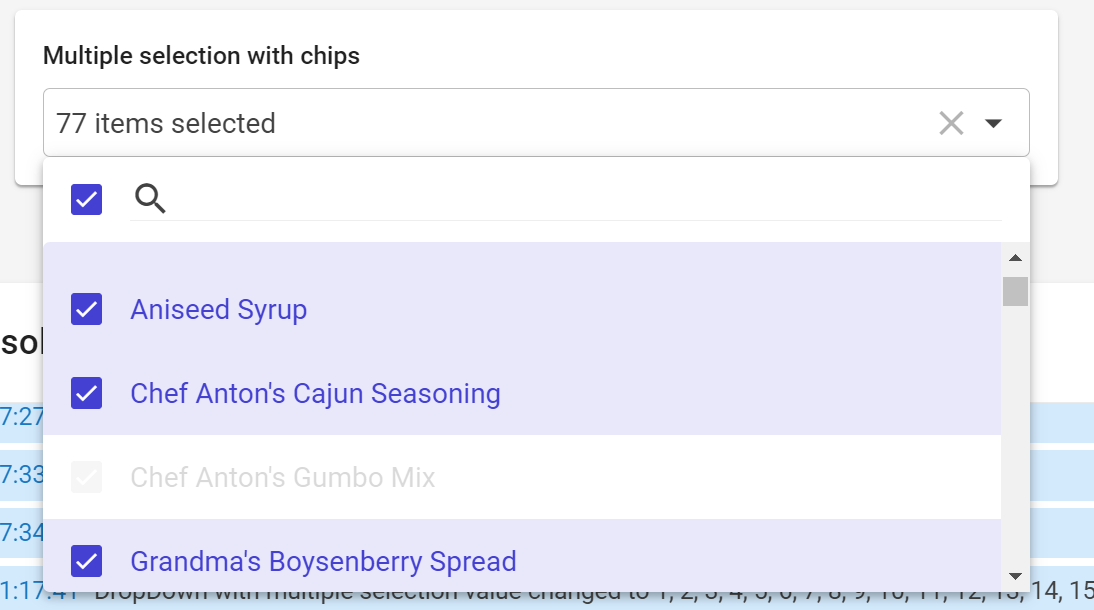This screenshot has height=610, width=1094.
Task: Toggle the select-all checkbox beside search
Action: coord(87,200)
